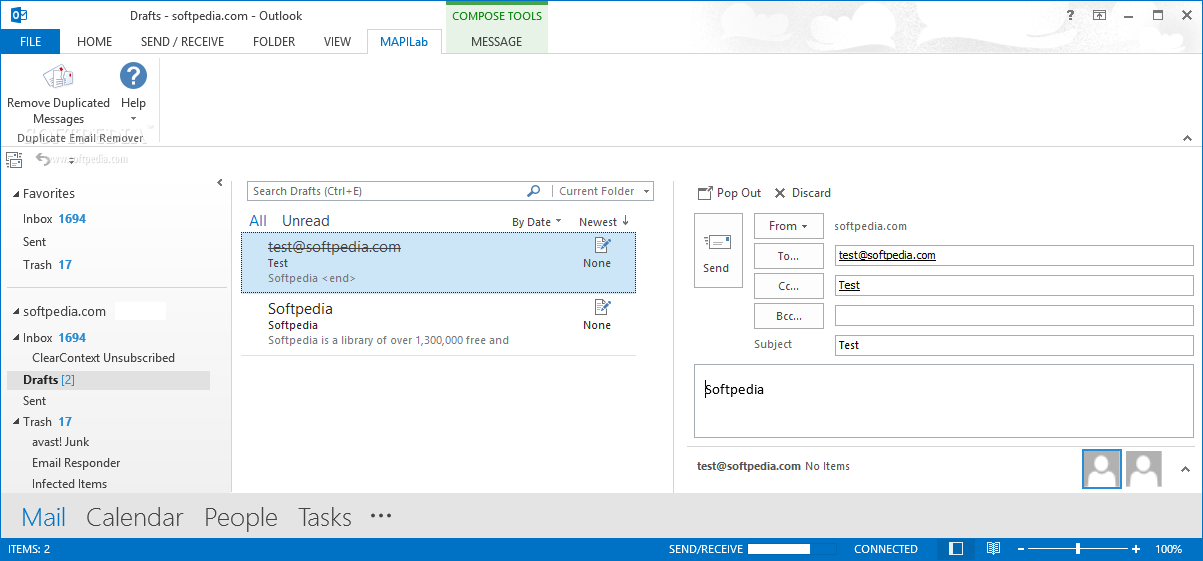
Task: Click the To... button
Action: (x=788, y=256)
